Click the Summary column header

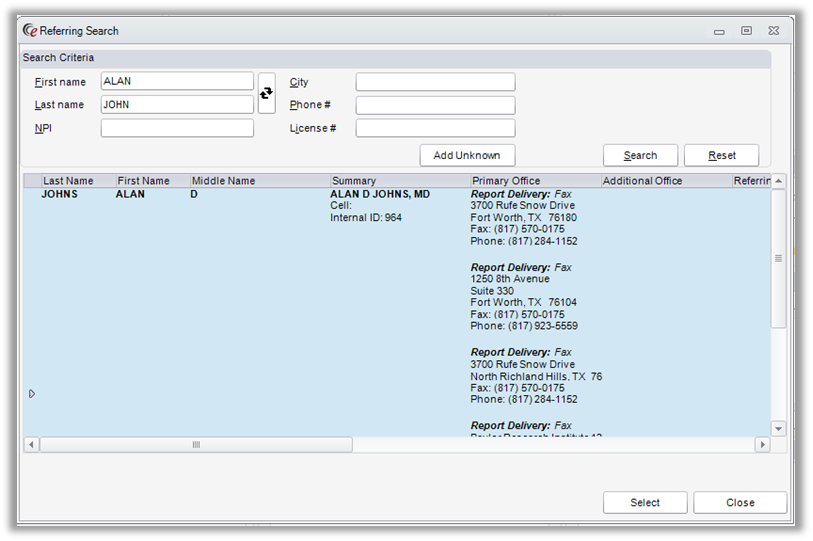click(400, 181)
